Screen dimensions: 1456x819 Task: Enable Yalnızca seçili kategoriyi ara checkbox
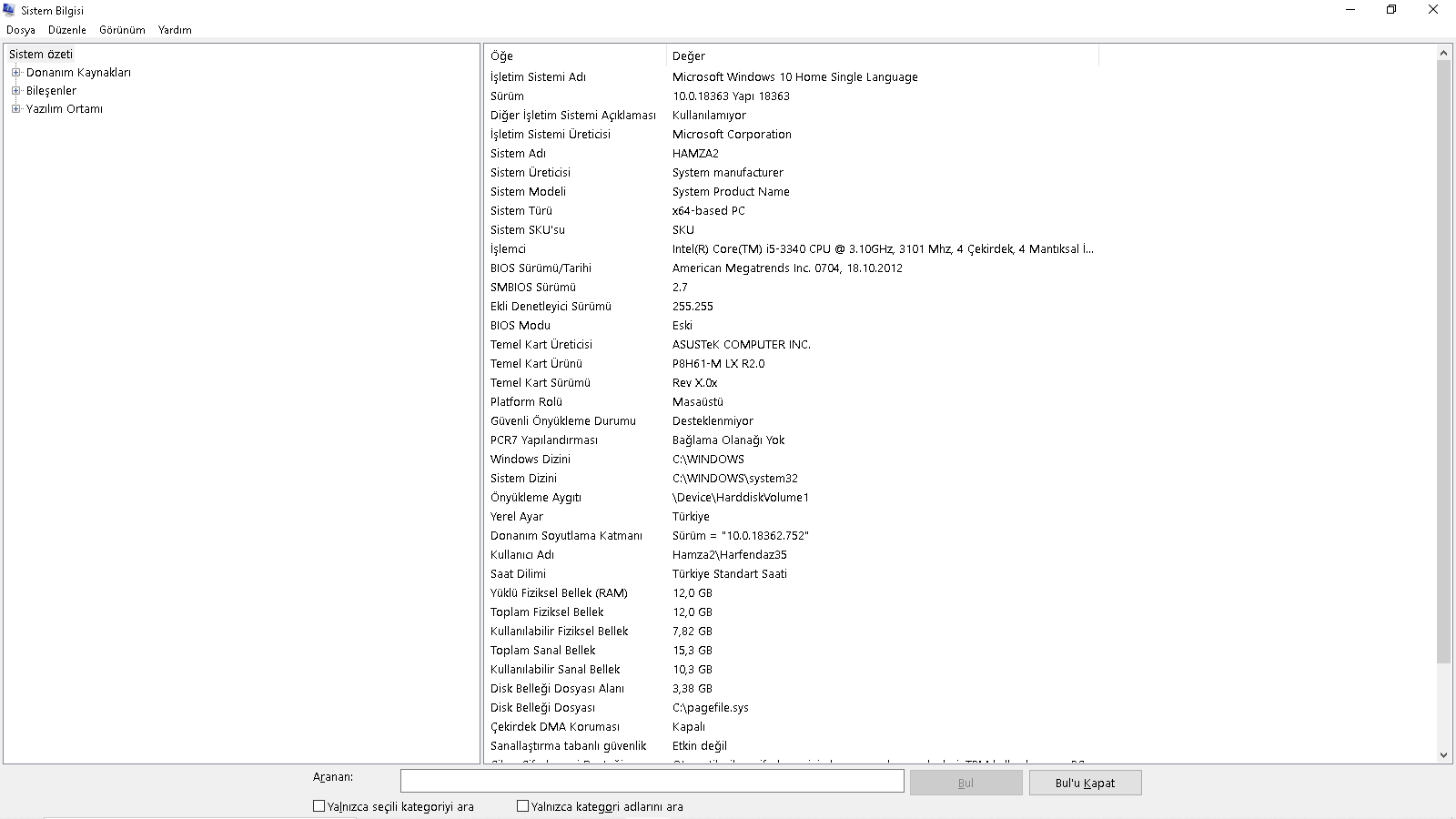[x=318, y=806]
